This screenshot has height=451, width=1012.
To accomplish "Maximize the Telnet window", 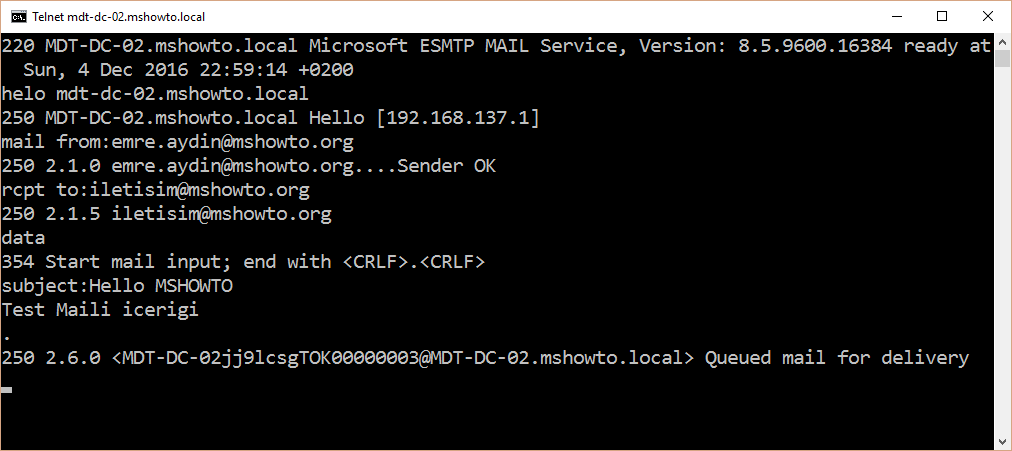I will (x=942, y=16).
